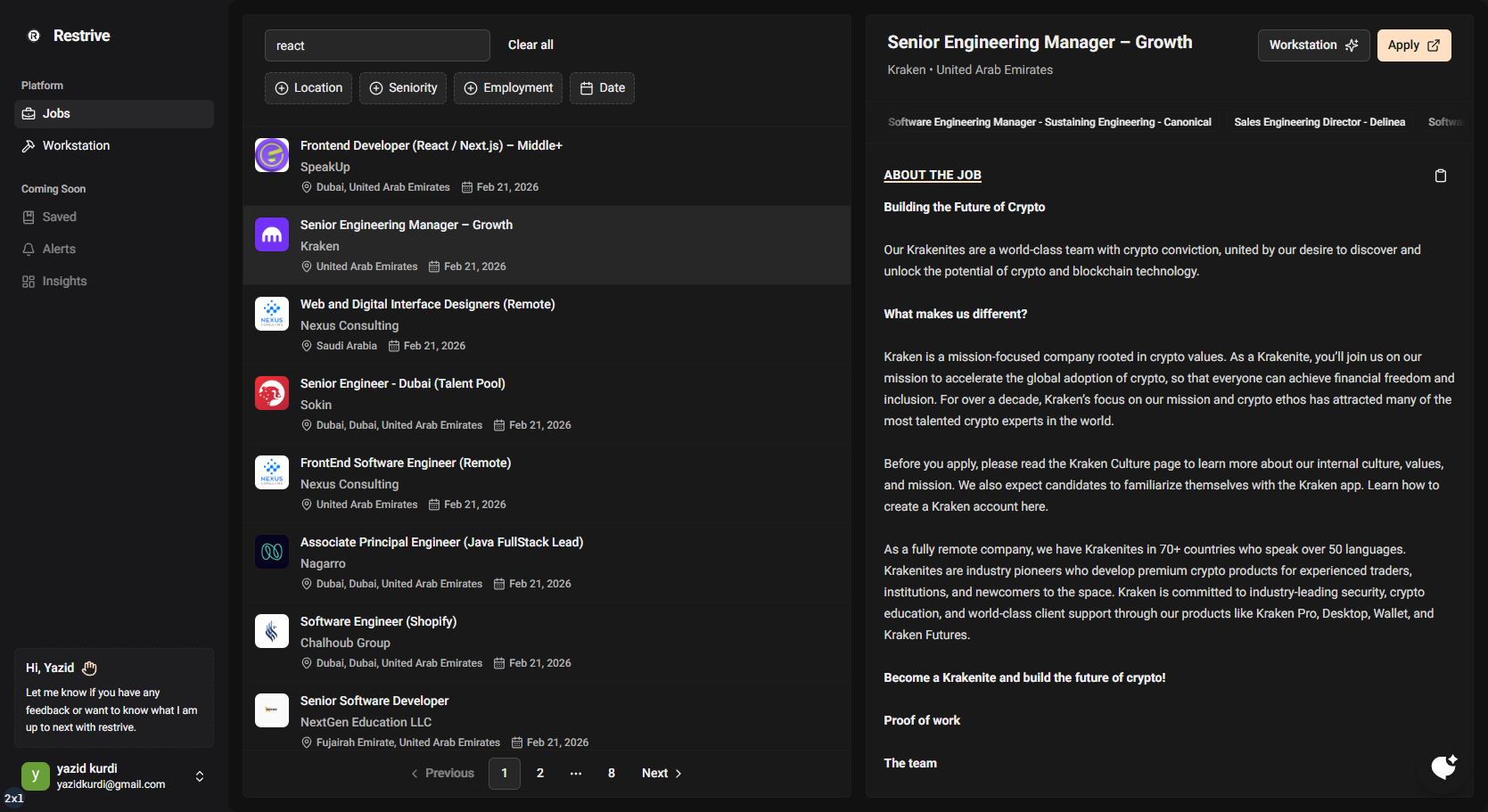
Task: Open Workstation in the sidebar
Action: point(77,146)
